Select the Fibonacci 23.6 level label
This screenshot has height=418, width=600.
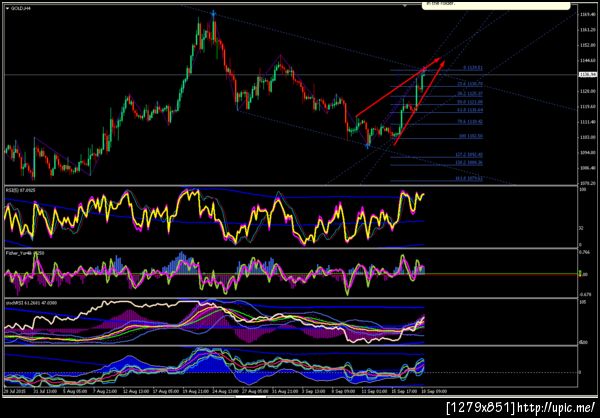(x=470, y=83)
